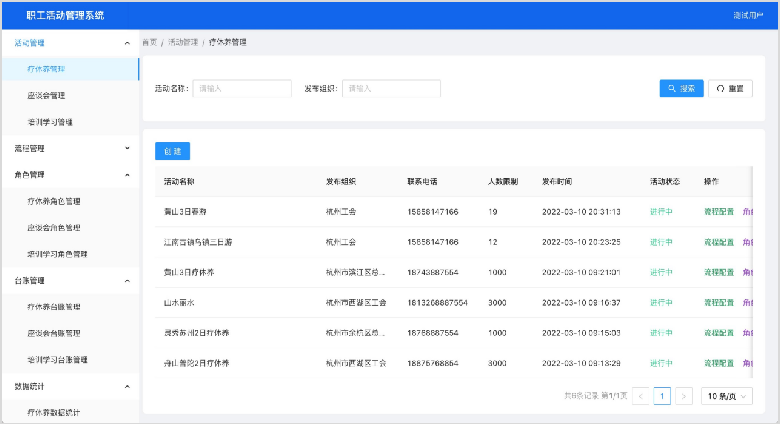Select page number 1 in pagination
The height and width of the screenshot is (424, 780).
[x=662, y=396]
